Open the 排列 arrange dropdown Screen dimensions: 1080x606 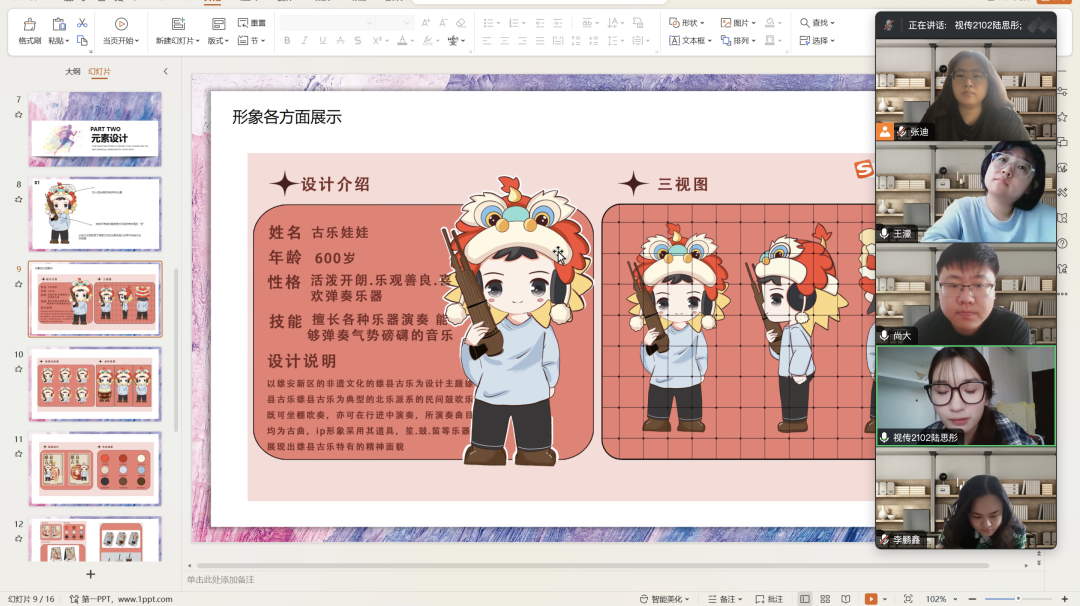(740, 40)
